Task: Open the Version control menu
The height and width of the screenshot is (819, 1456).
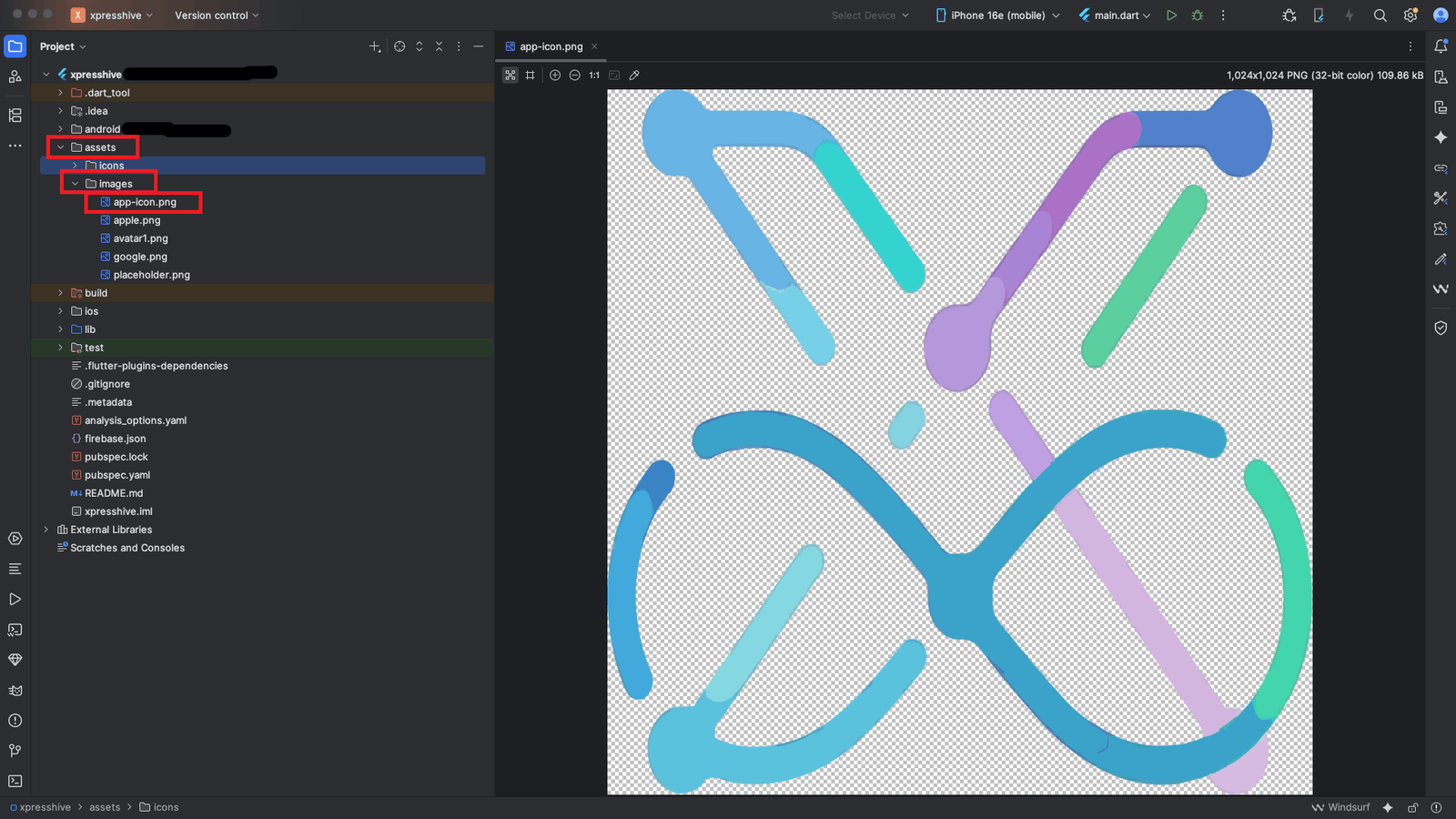Action: 217,15
